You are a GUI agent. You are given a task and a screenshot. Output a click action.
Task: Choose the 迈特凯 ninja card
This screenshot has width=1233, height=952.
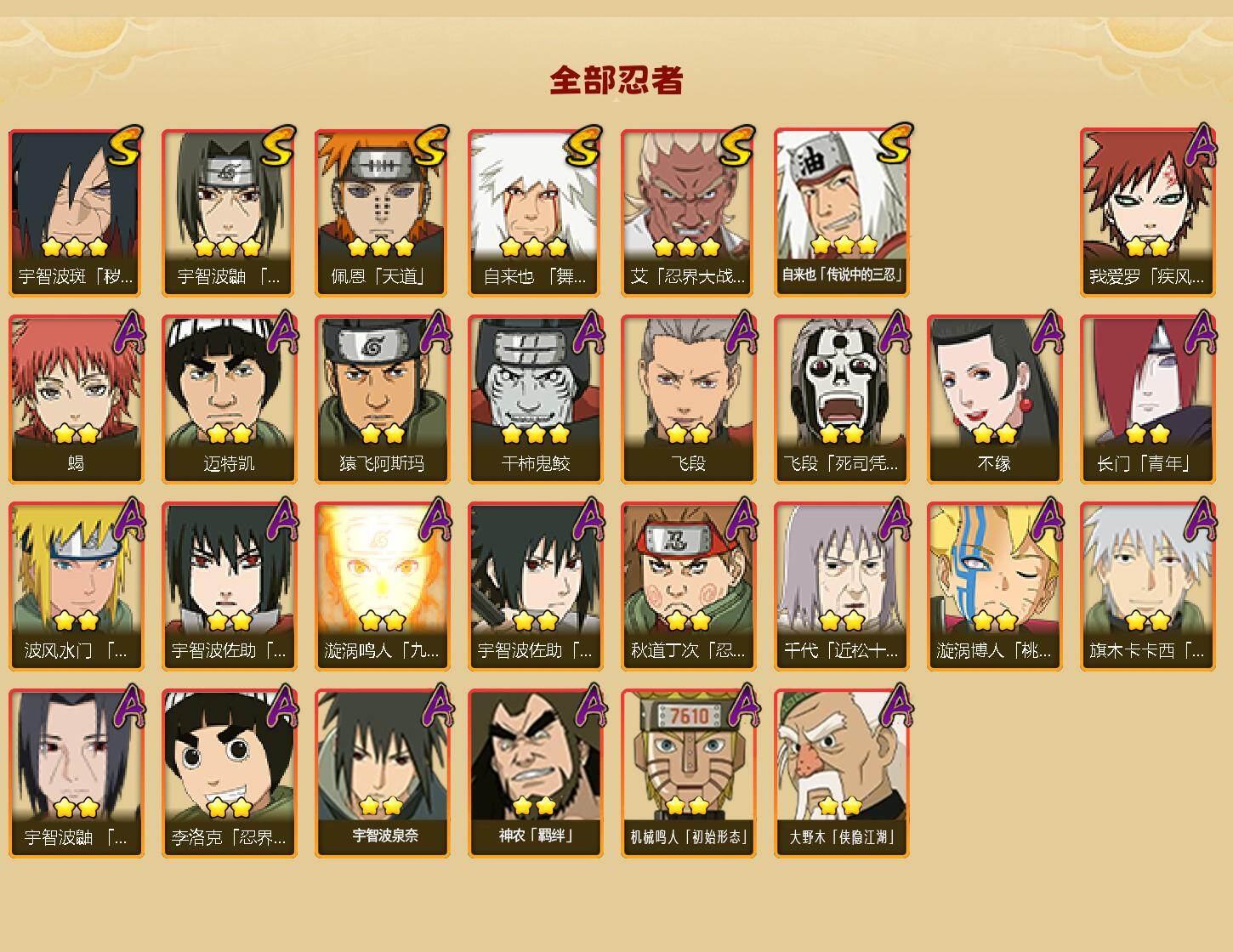click(229, 399)
